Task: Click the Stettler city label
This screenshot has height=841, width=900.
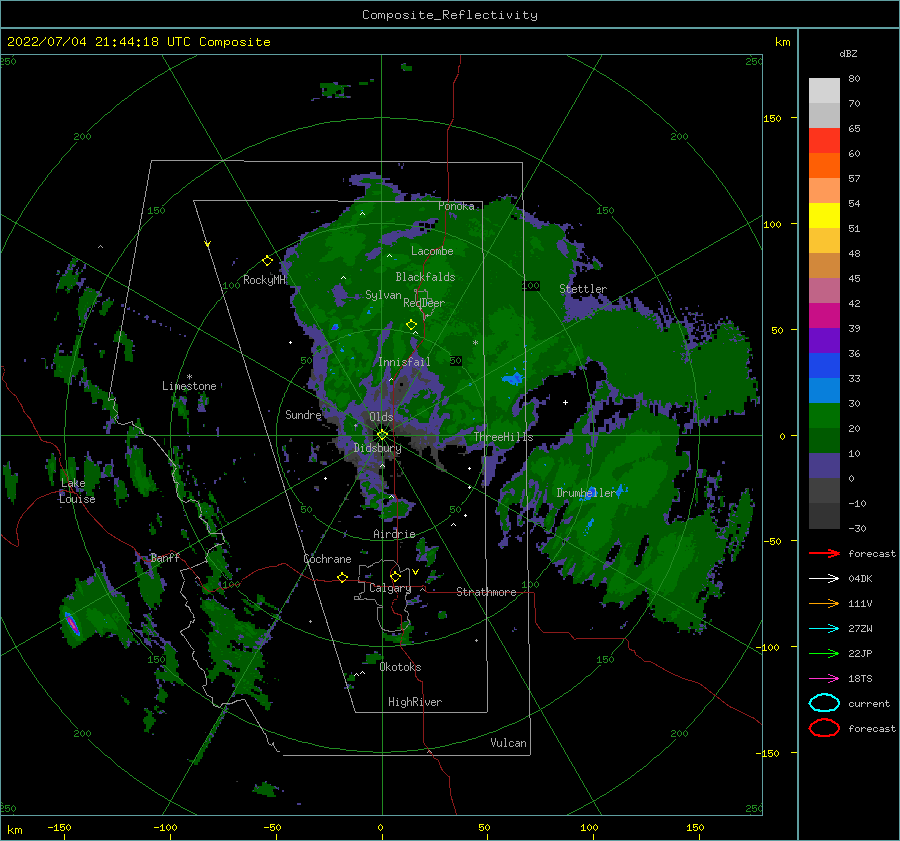Action: [583, 289]
